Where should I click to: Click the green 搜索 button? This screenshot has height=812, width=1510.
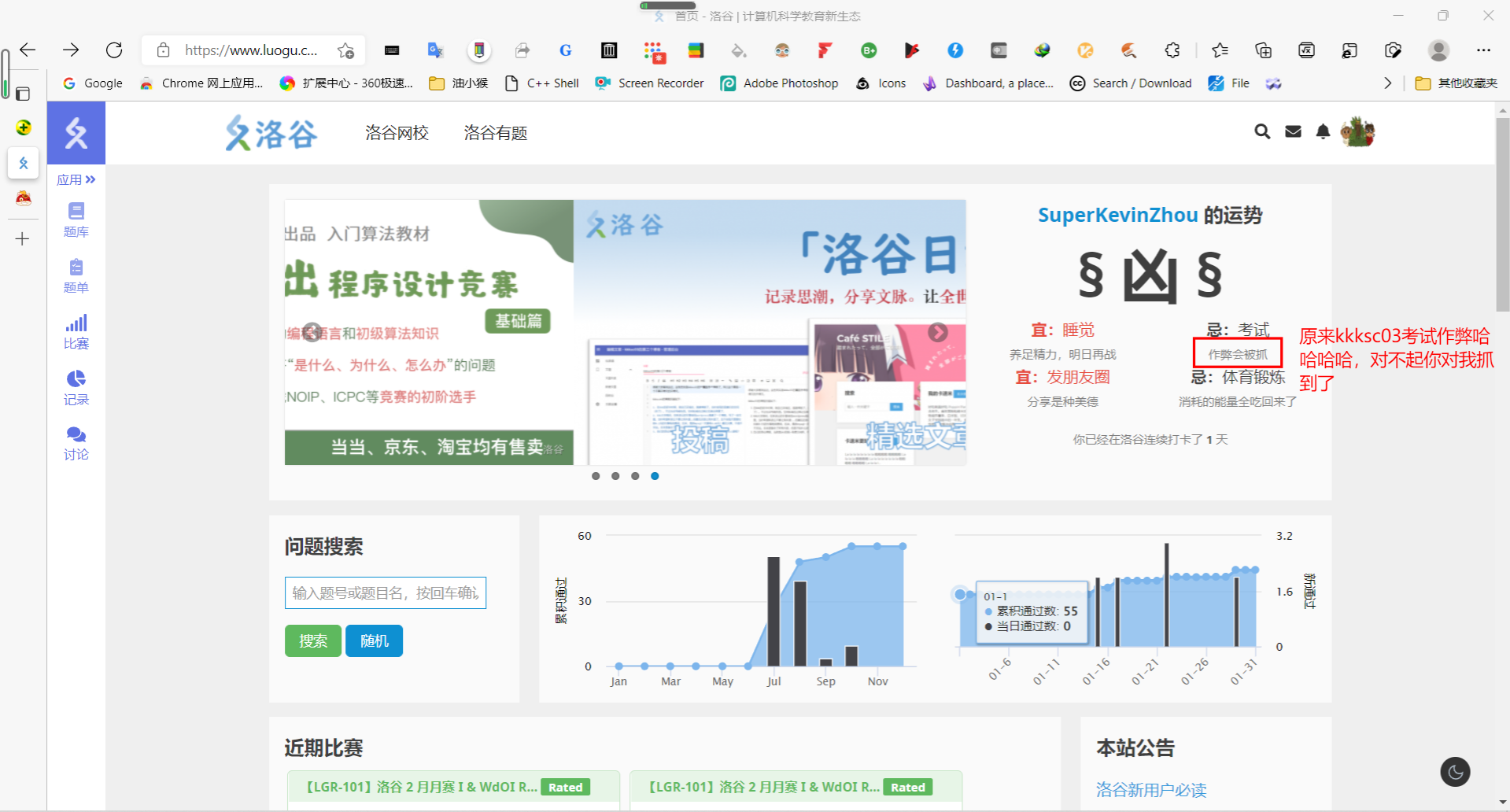[313, 640]
